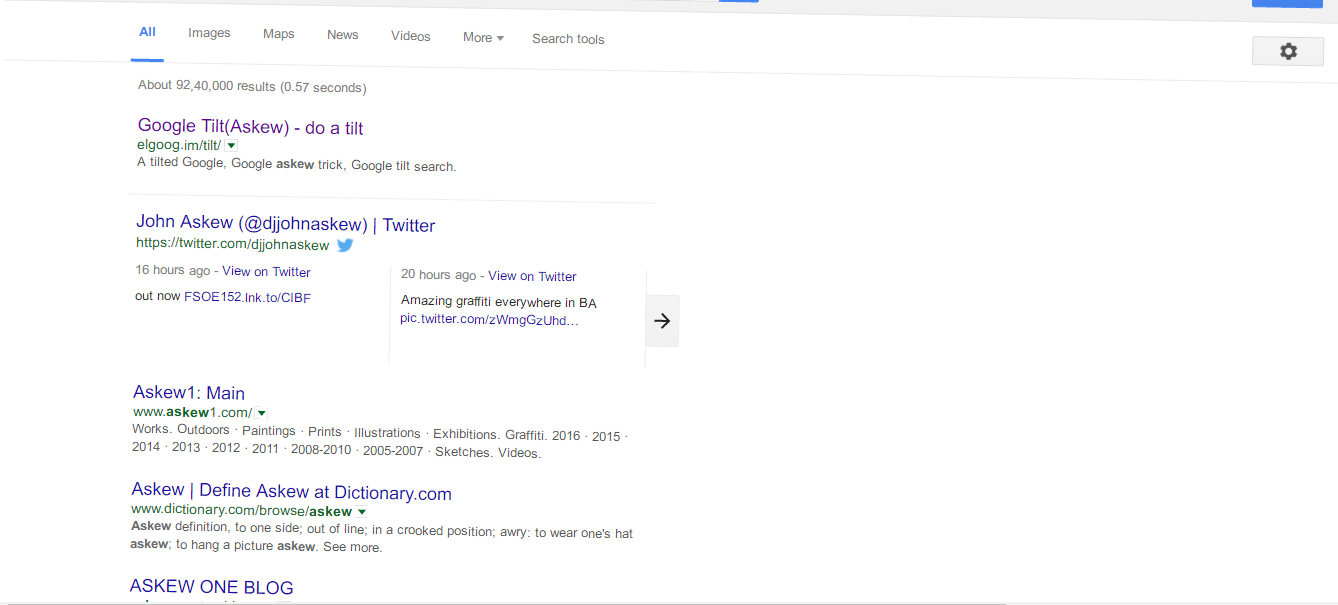Open the Maps results tab
The width and height of the screenshot is (1338, 605).
(278, 33)
